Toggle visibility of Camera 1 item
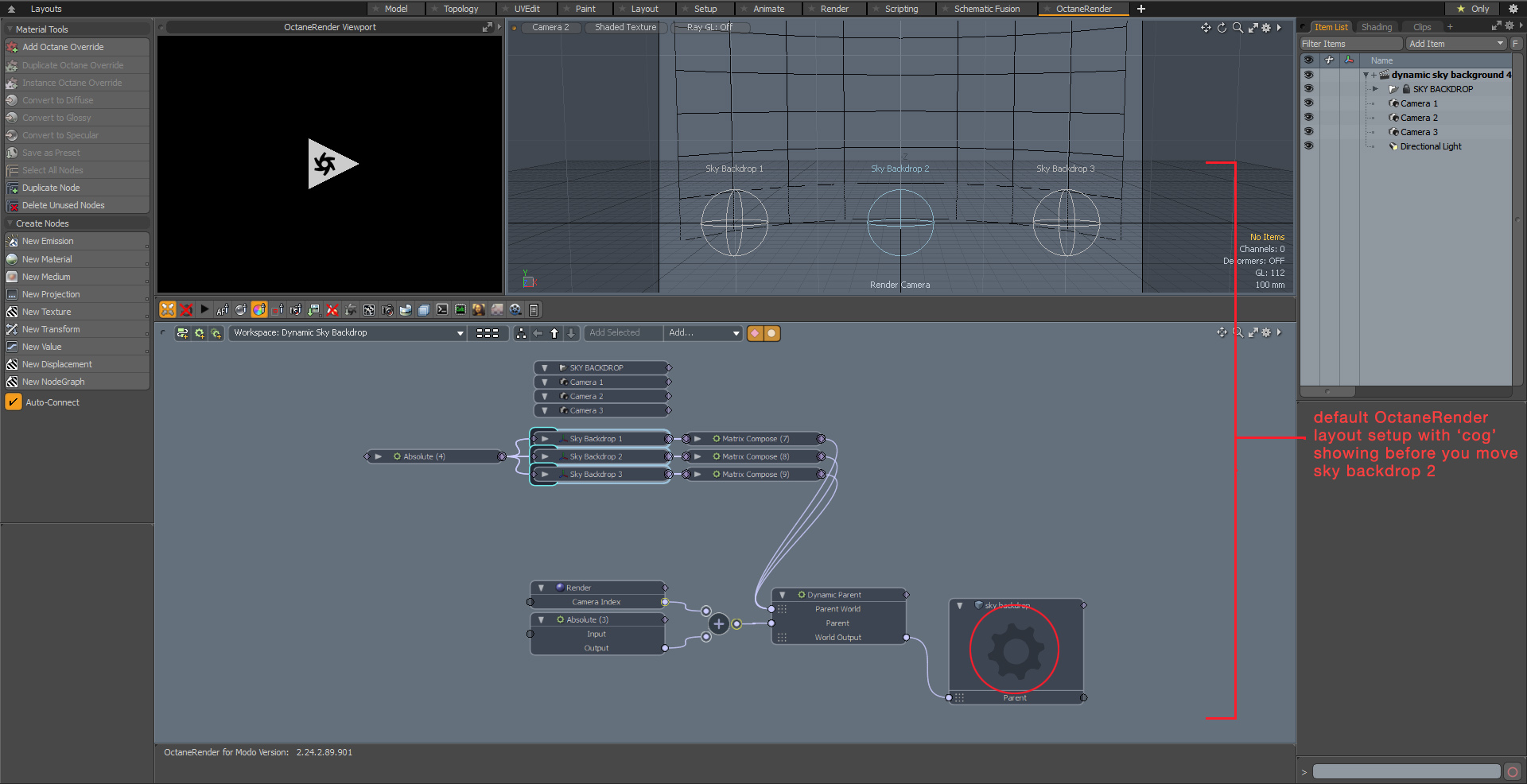Screen dimensions: 1527x784 pos(1308,103)
